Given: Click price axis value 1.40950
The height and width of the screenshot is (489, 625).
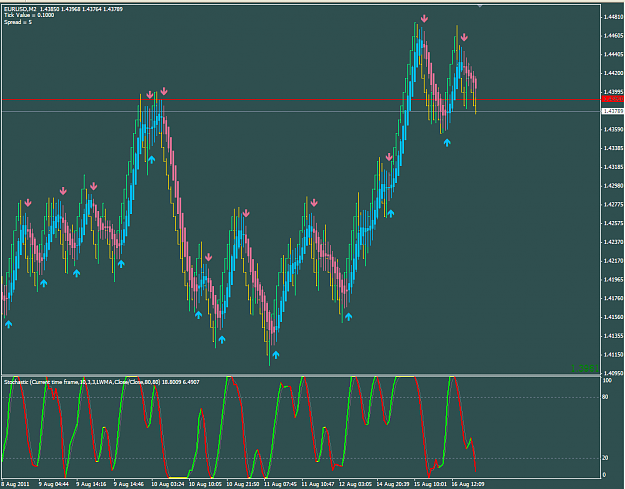Looking at the screenshot, I should pos(613,373).
